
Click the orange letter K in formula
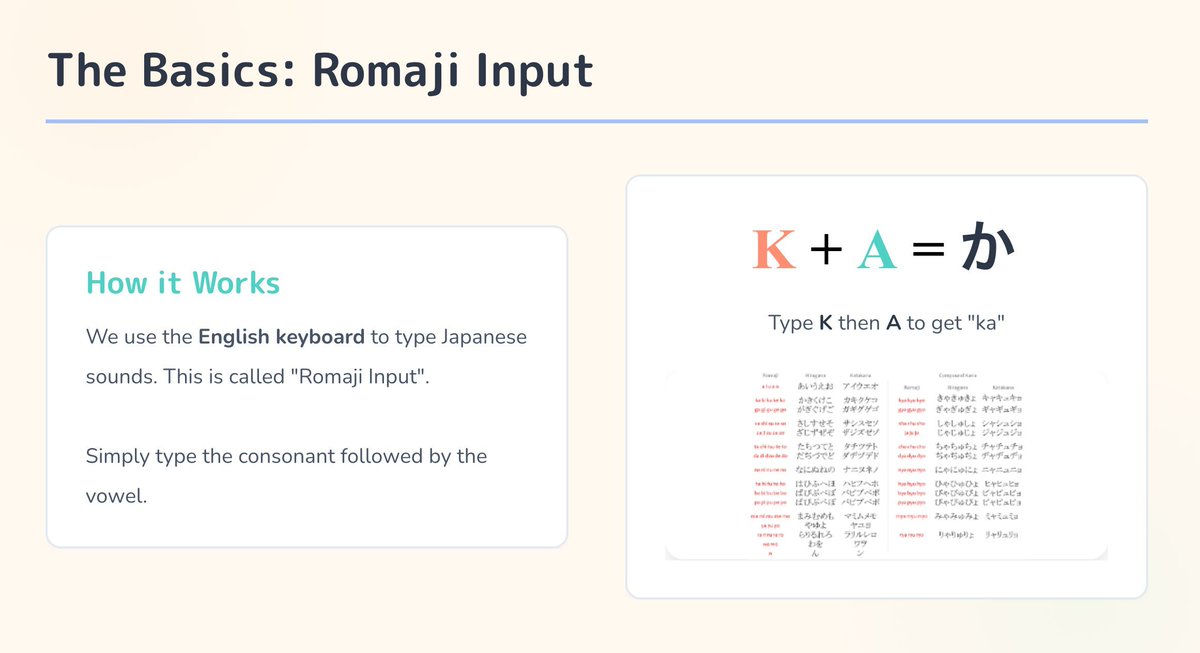tap(774, 250)
